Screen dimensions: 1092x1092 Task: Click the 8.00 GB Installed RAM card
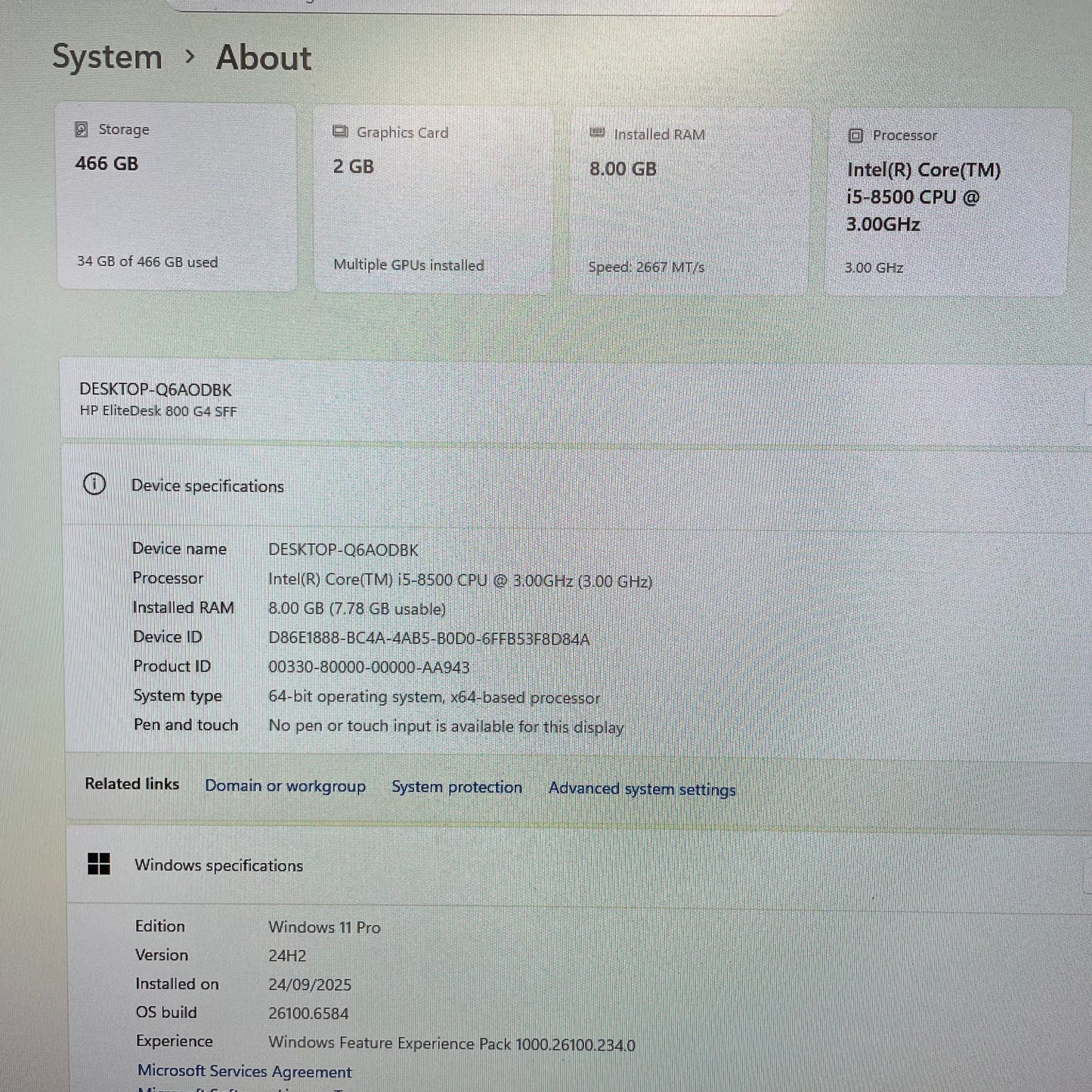point(688,198)
